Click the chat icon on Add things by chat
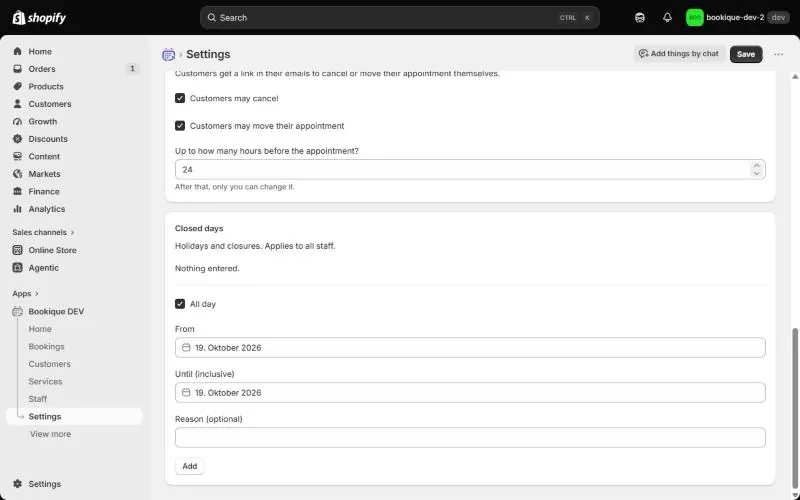This screenshot has width=800, height=500. 643,54
